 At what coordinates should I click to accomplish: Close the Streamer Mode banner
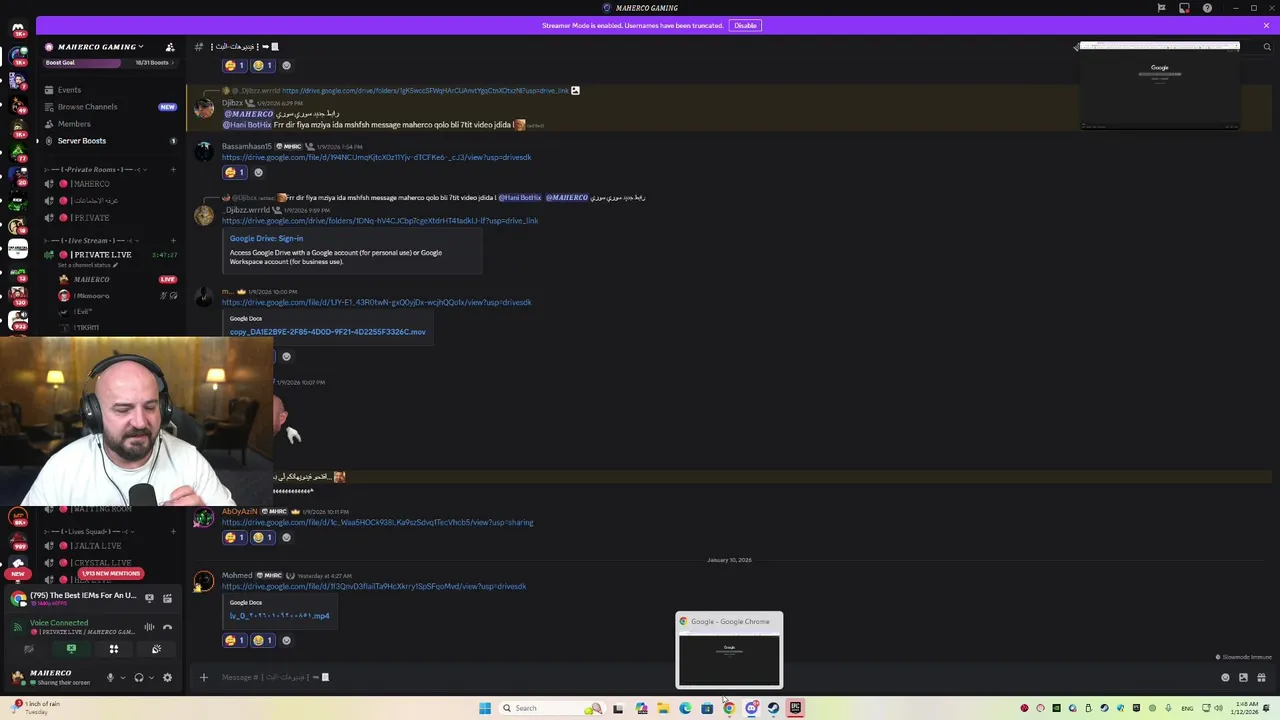[1266, 25]
